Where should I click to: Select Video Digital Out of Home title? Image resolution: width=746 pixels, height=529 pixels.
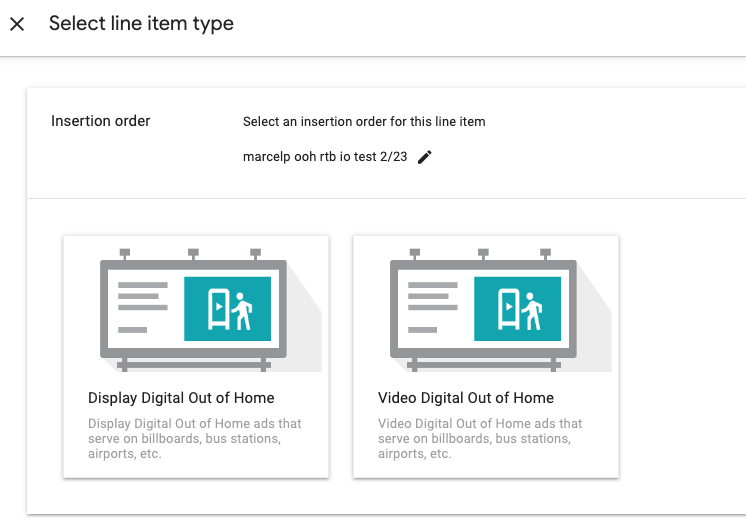[466, 398]
